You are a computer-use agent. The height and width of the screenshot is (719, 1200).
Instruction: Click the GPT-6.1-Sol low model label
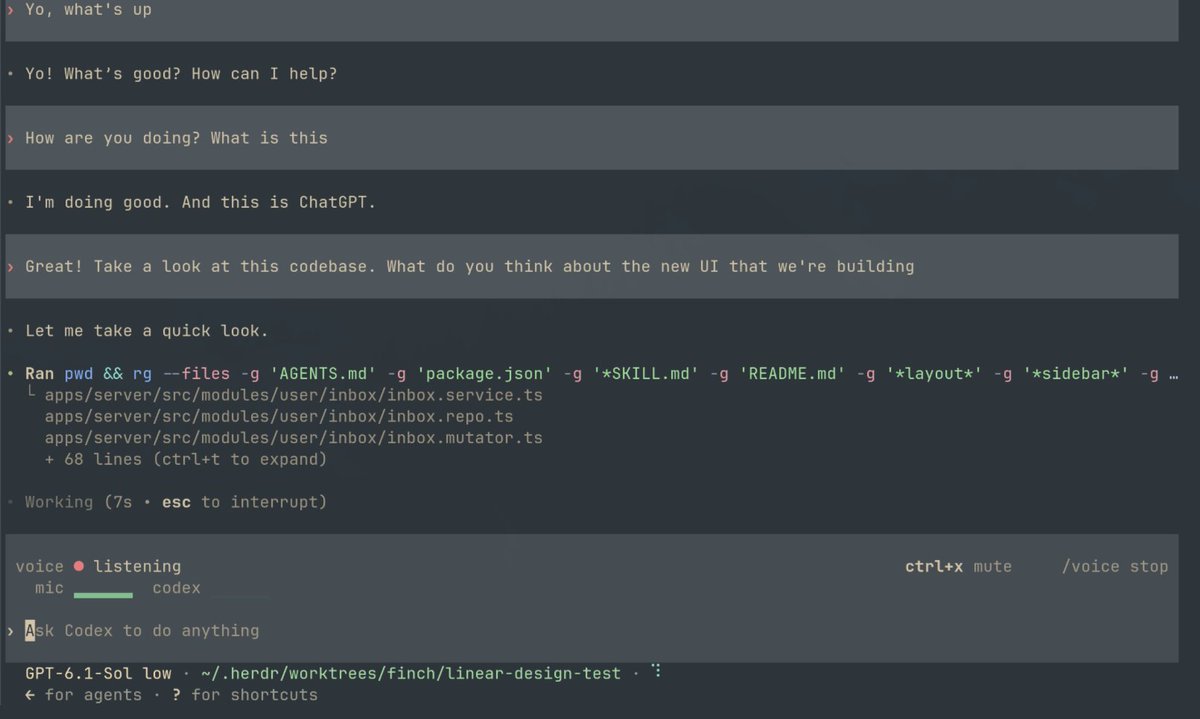tap(98, 674)
